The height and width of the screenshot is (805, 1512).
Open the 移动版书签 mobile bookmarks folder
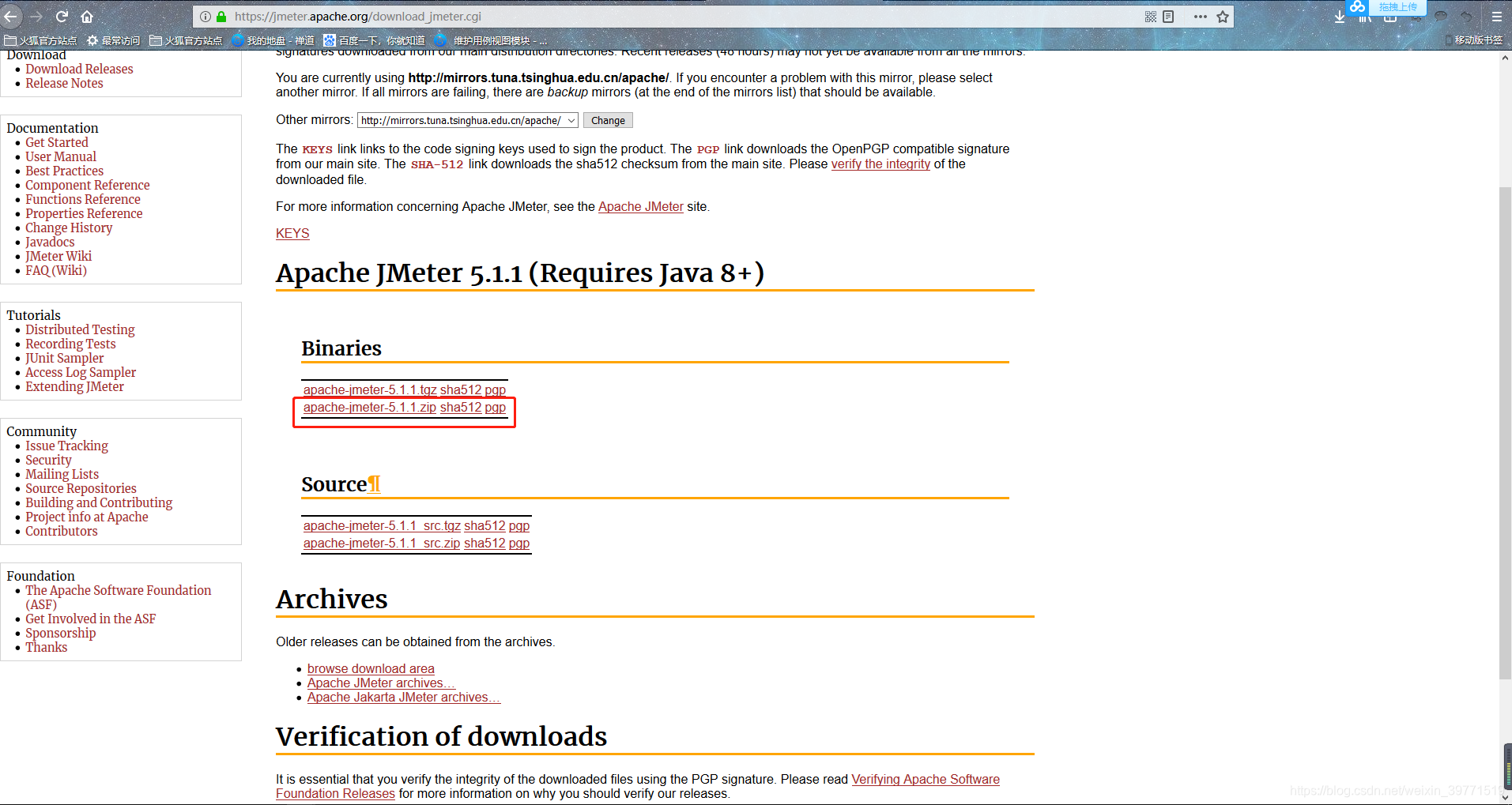pos(1474,40)
